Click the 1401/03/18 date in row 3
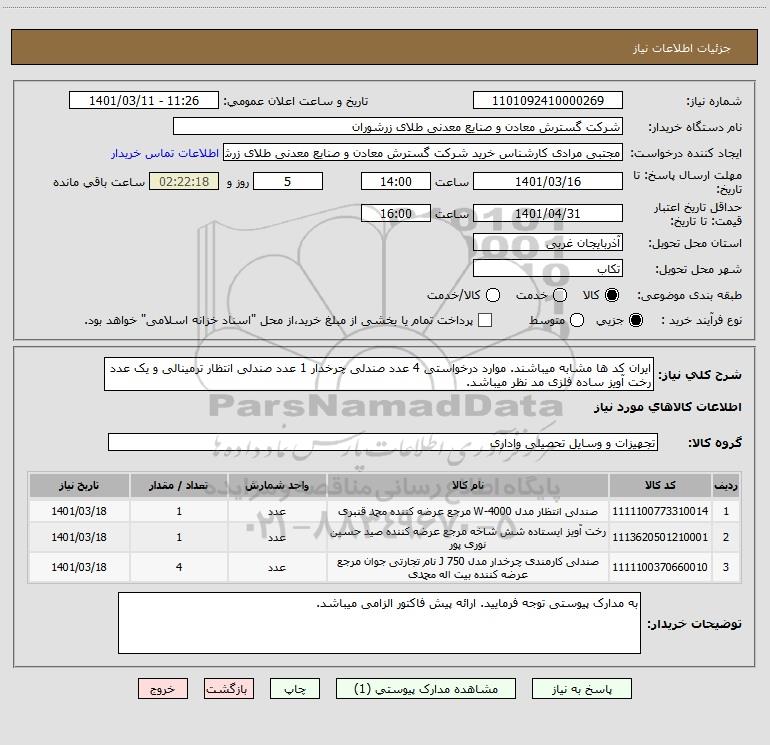 pos(79,567)
